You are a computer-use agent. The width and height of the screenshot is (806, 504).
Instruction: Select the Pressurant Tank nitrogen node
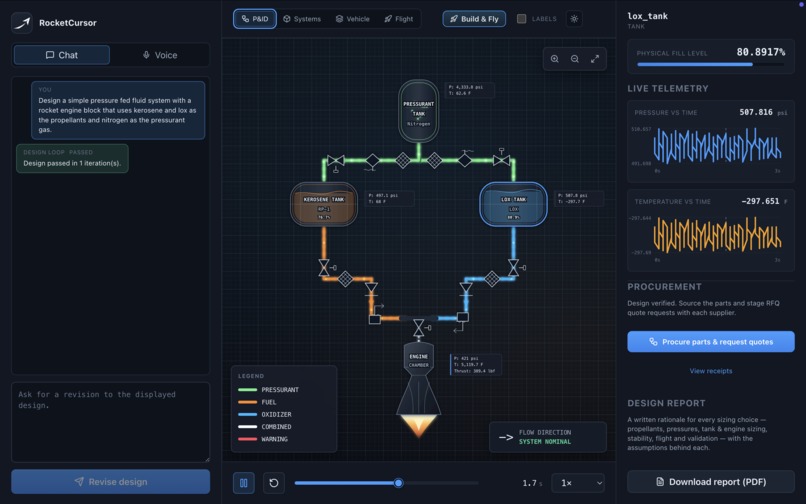click(x=418, y=111)
